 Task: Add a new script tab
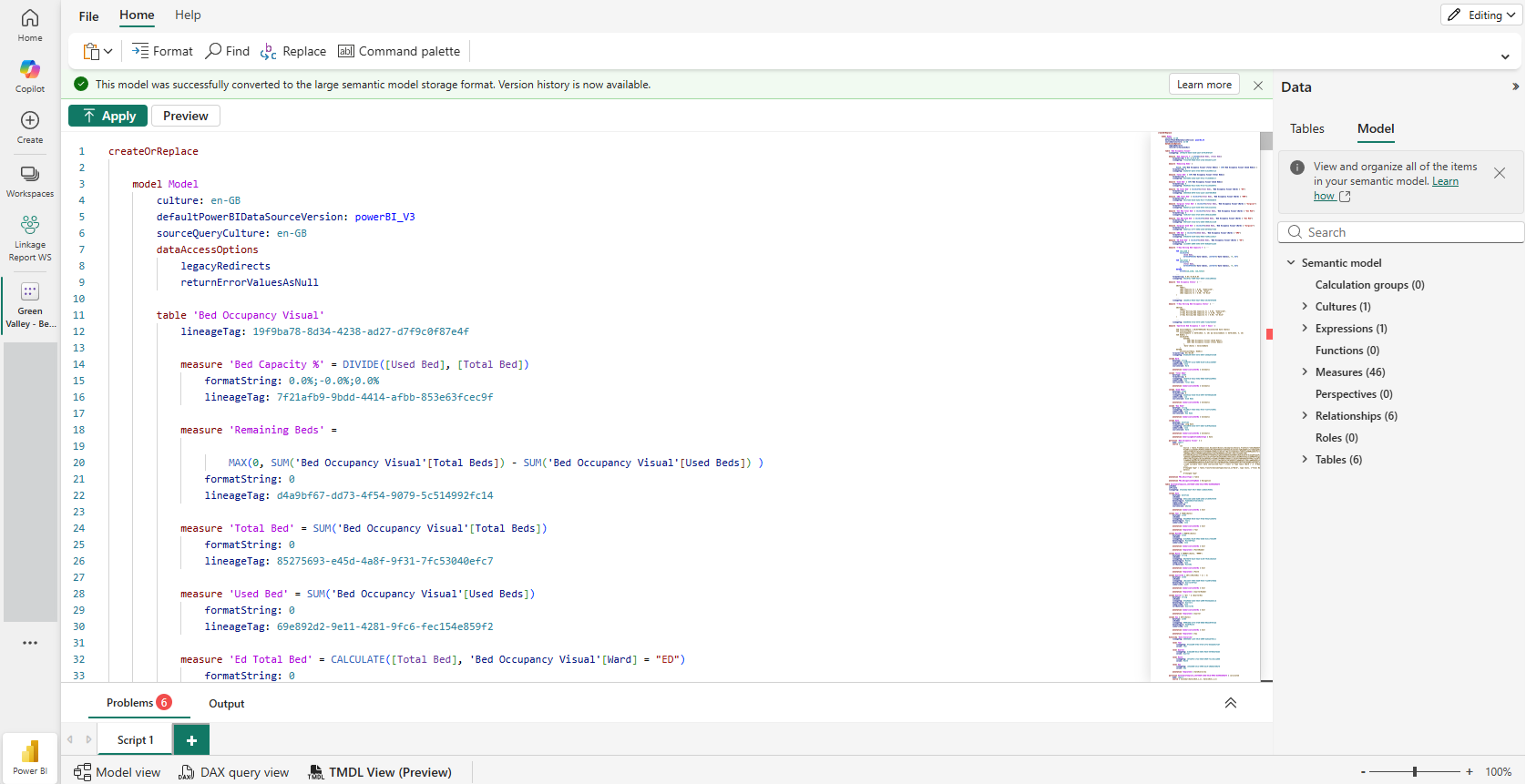191,740
